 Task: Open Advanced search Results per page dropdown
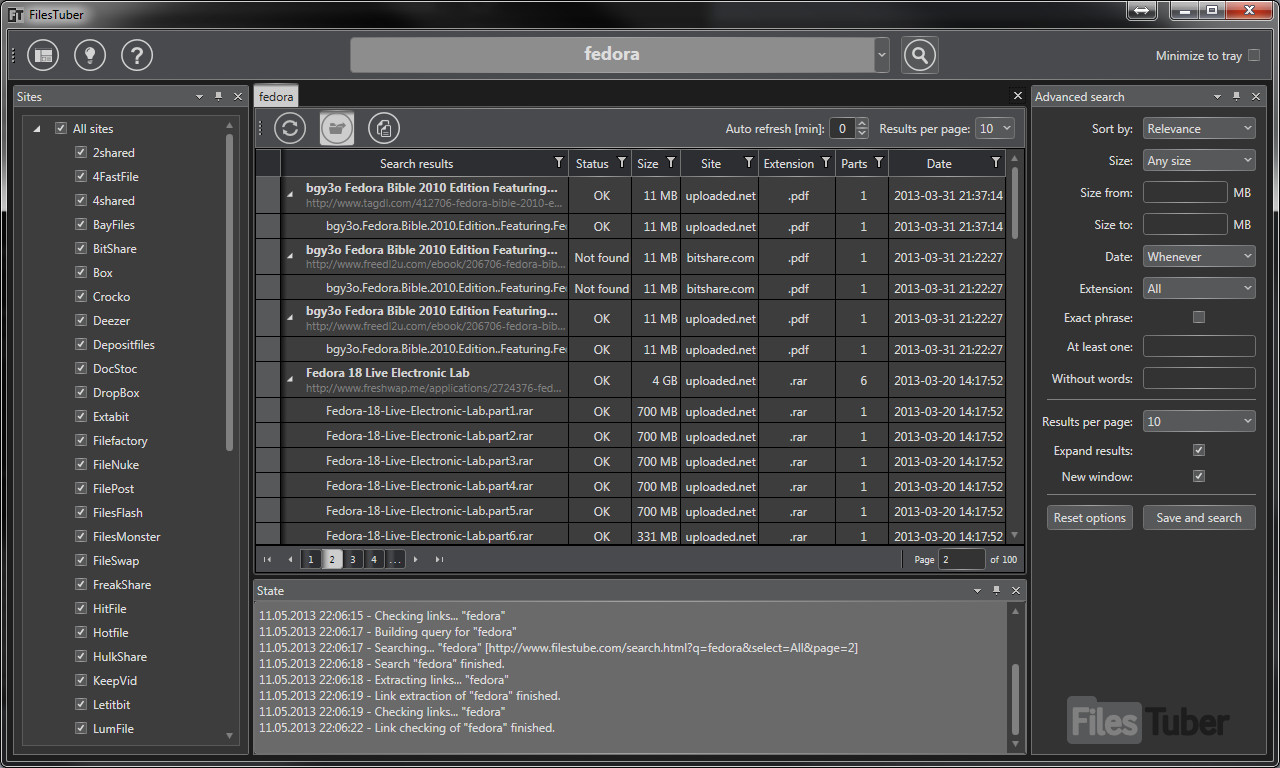(1199, 422)
